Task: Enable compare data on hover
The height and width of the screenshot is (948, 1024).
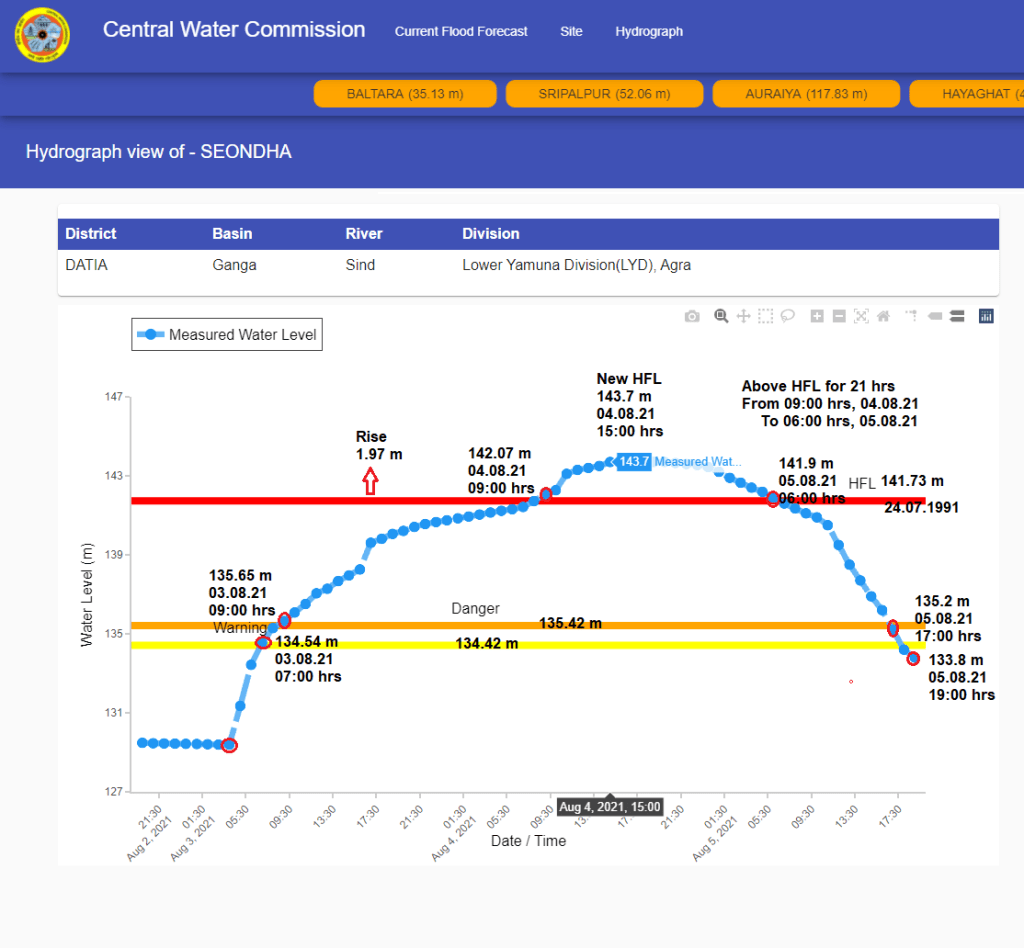Action: coord(956,316)
